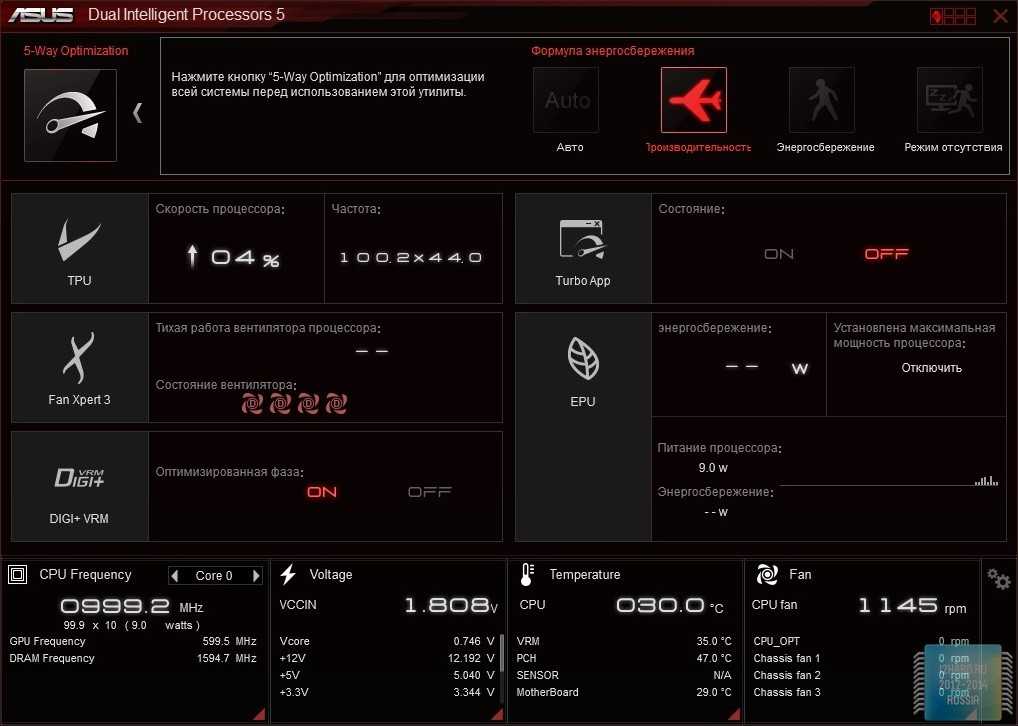The image size is (1018, 726).
Task: Switch Turbo App state to OFF
Action: click(x=886, y=254)
